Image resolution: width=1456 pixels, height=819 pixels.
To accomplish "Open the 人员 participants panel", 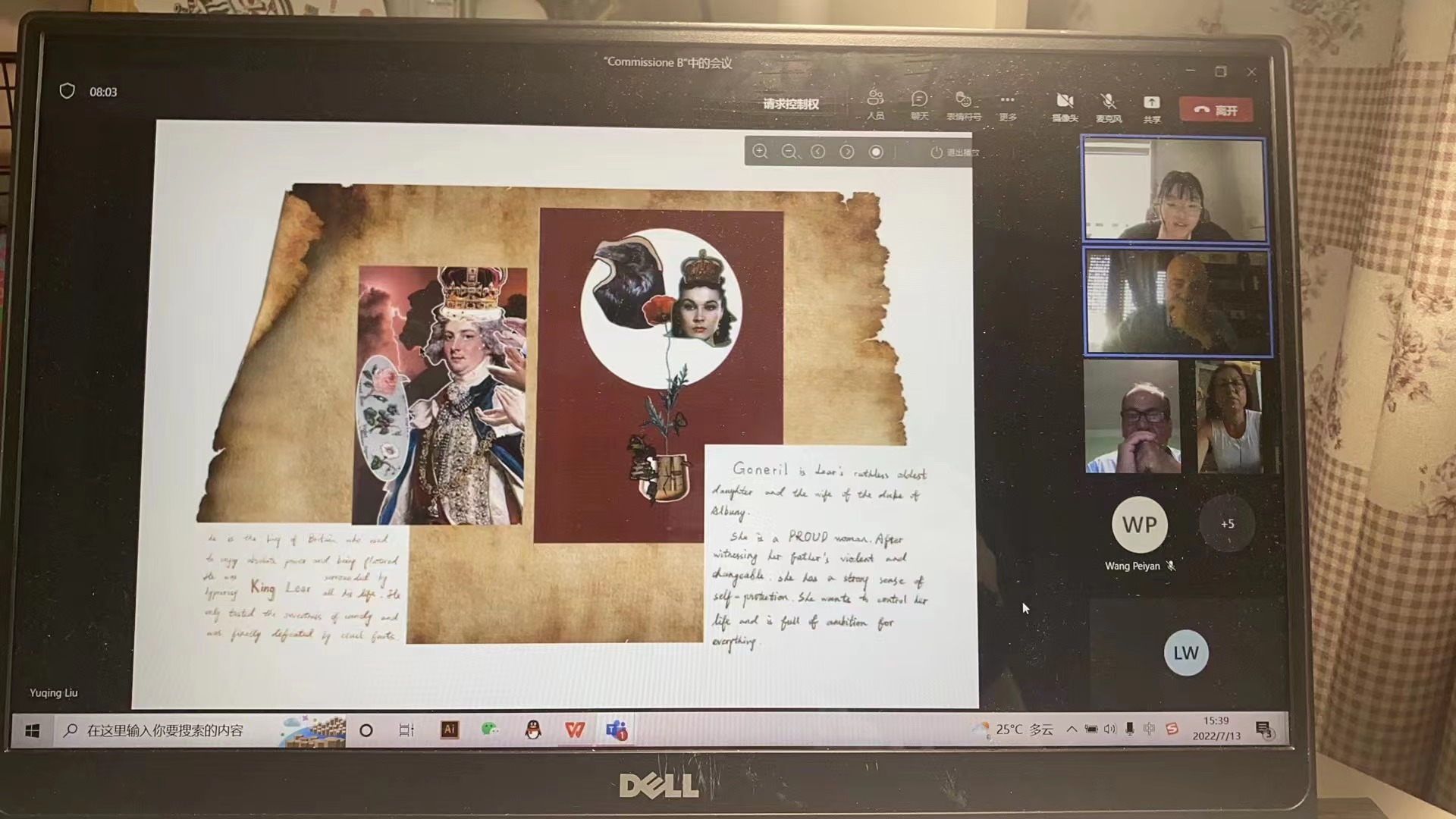I will 876,105.
